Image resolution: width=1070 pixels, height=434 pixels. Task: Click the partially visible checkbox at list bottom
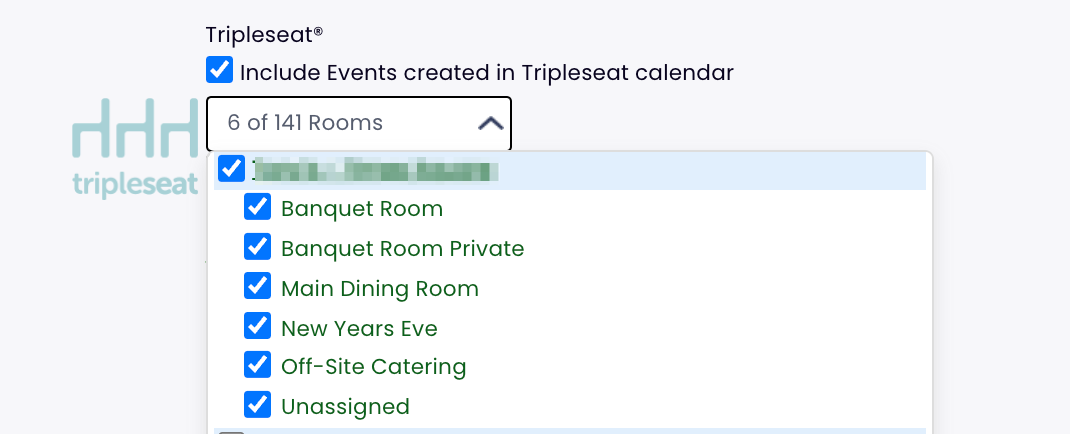(231, 431)
